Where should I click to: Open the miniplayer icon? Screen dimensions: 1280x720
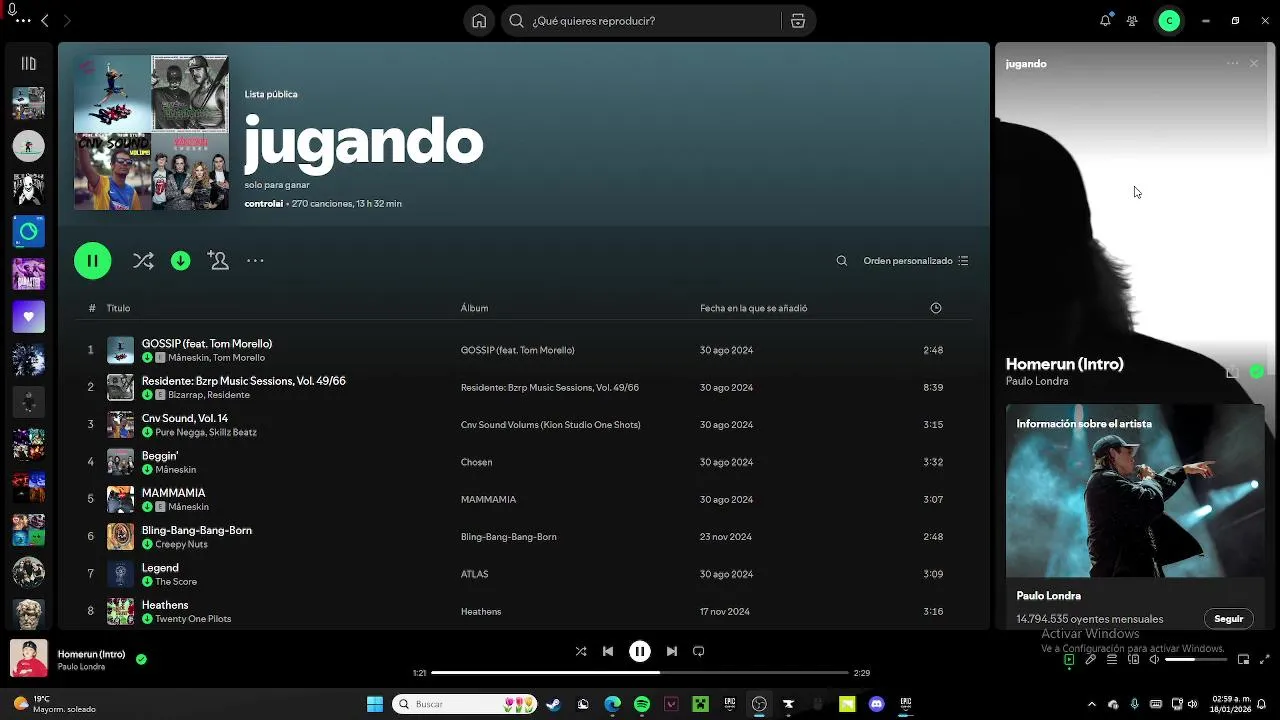coord(1243,660)
